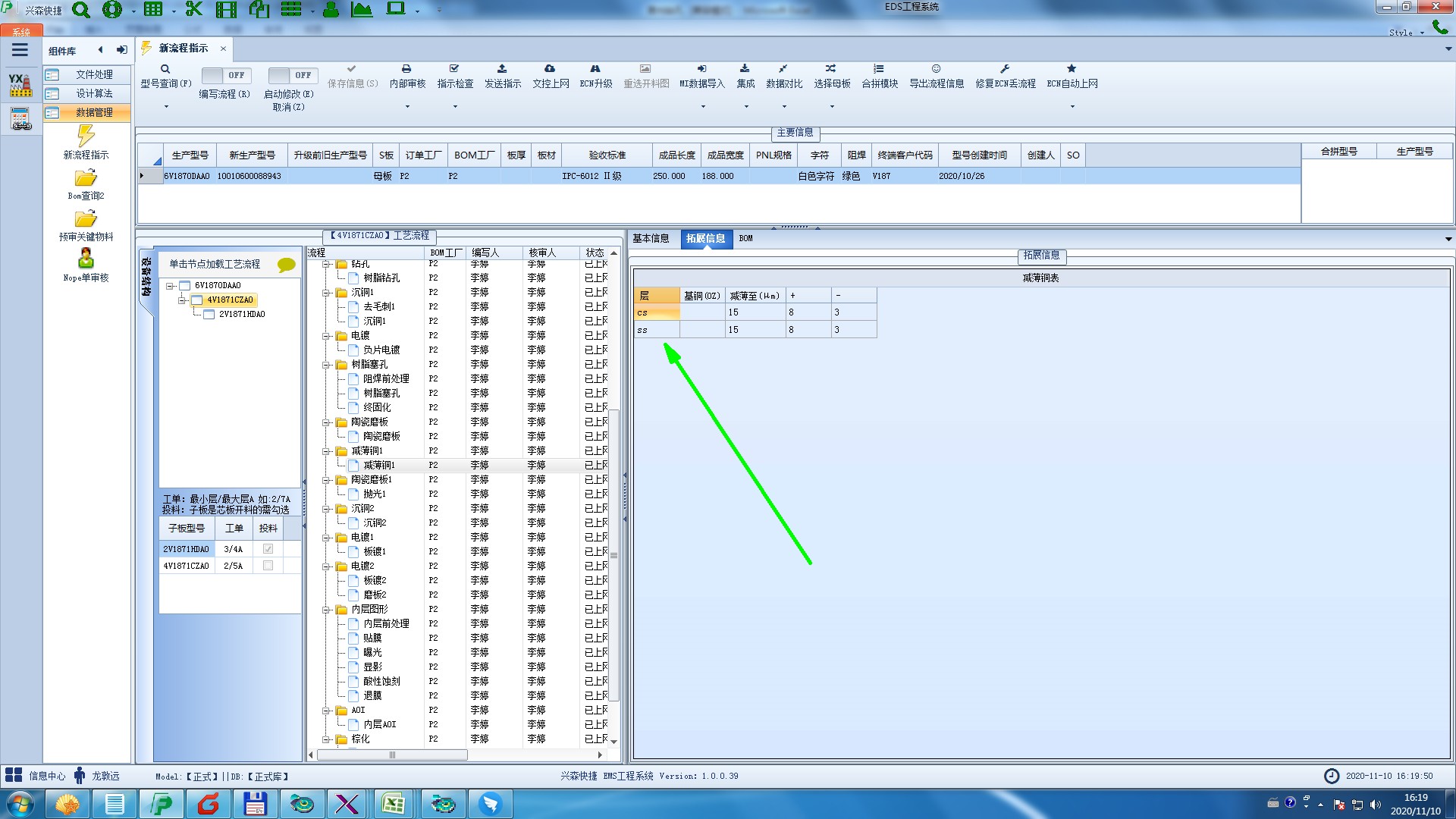1456x819 pixels.
Task: Click the green phone icon at top right
Action: (x=1440, y=27)
